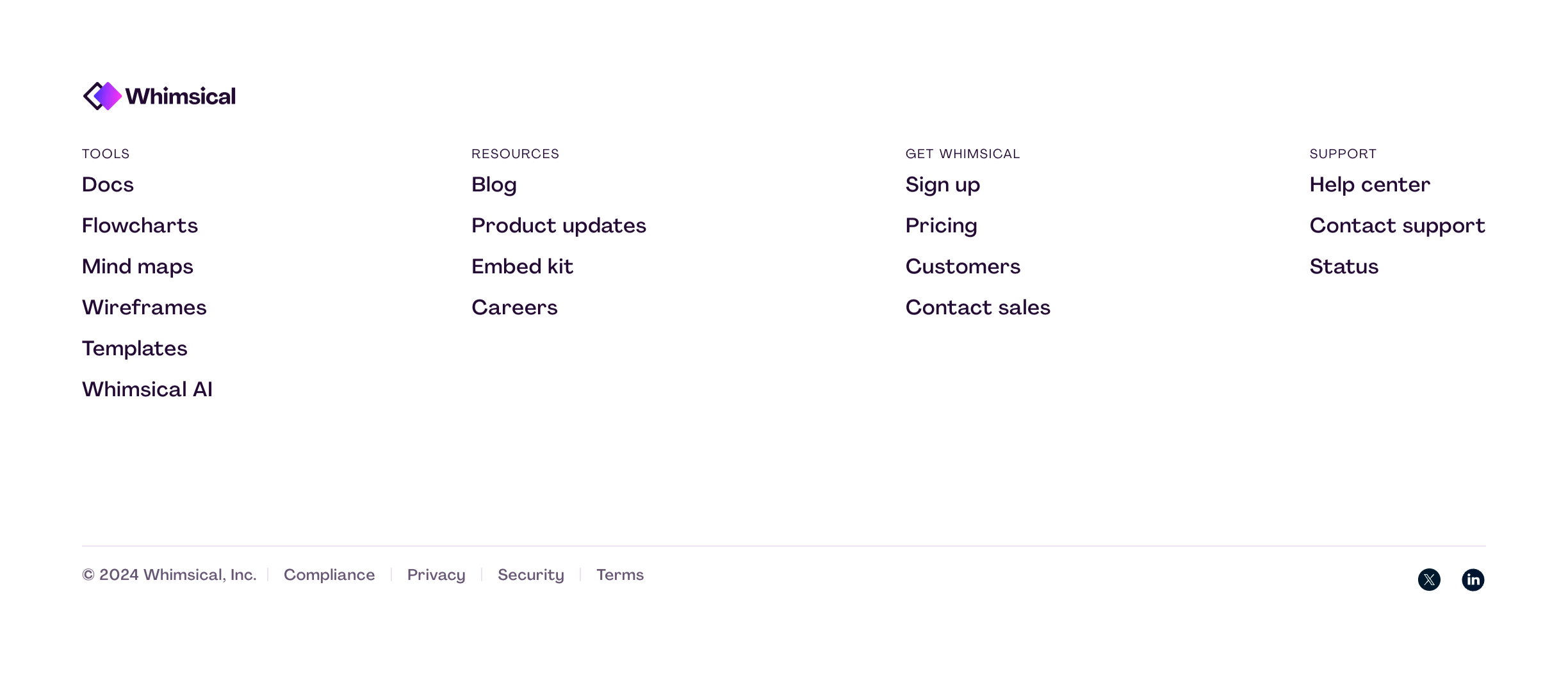Go to Flowcharts page
Image resolution: width=1568 pixels, height=674 pixels.
140,226
